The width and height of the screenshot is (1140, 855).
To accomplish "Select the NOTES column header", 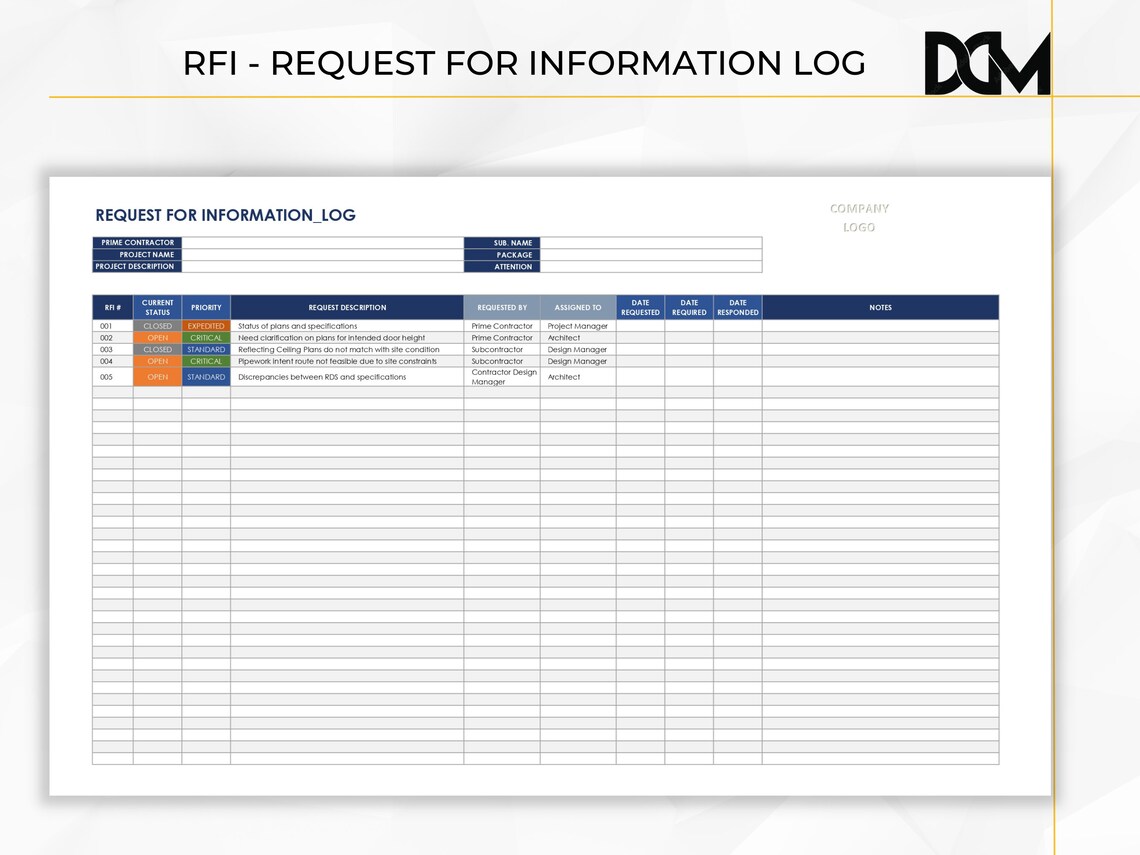I will (x=881, y=307).
